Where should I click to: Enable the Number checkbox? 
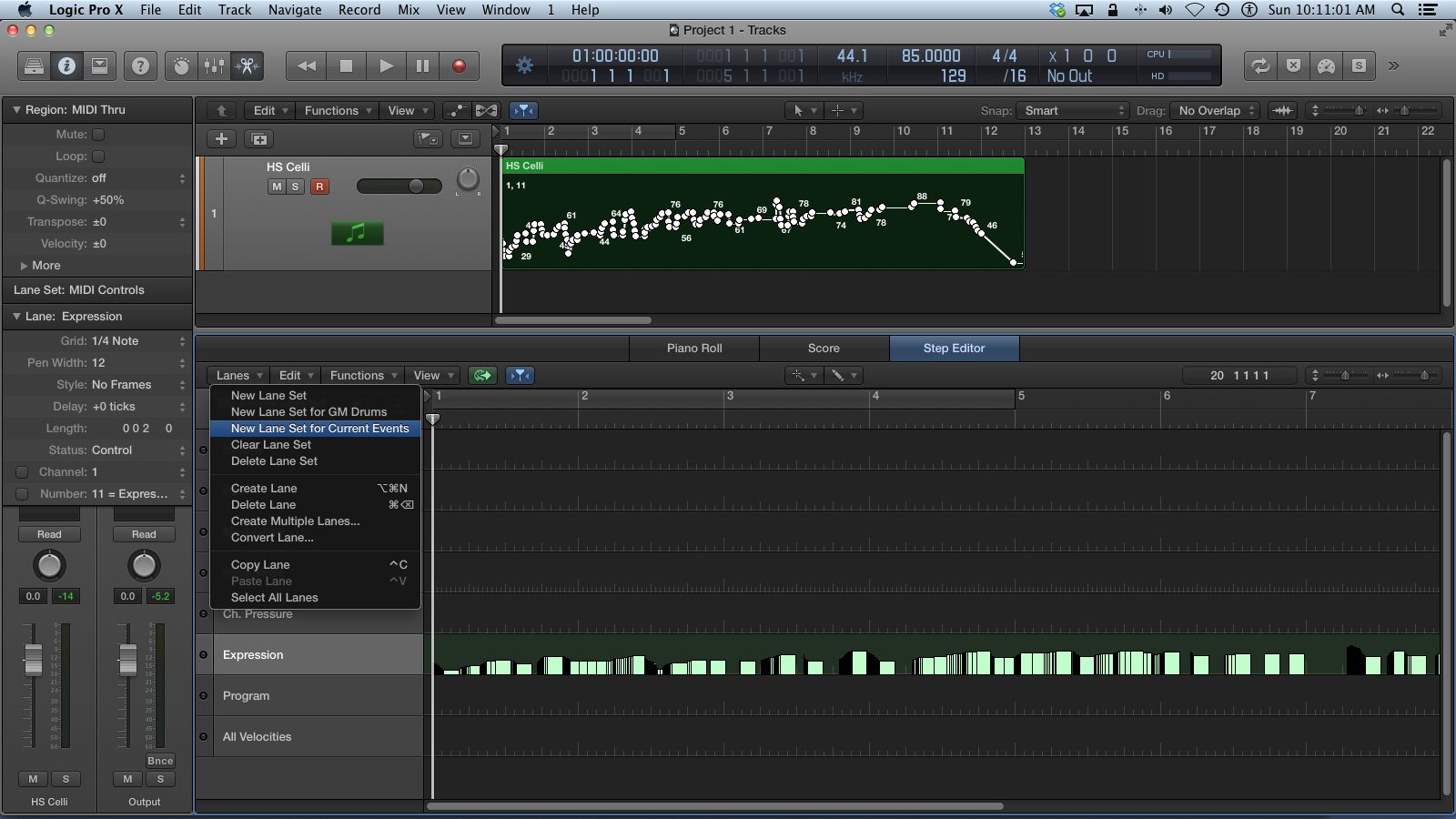click(x=22, y=493)
